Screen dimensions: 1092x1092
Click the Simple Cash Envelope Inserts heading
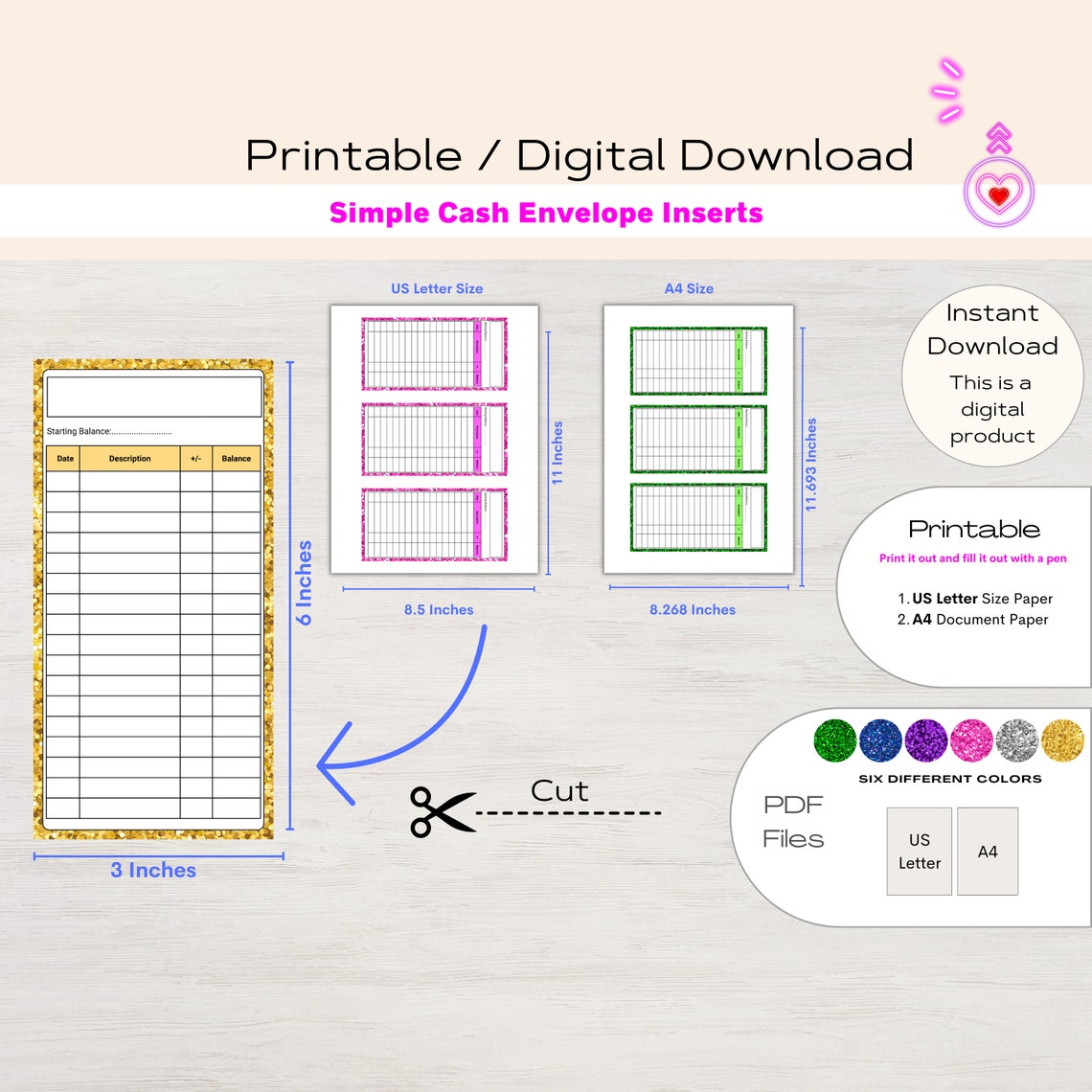(545, 213)
